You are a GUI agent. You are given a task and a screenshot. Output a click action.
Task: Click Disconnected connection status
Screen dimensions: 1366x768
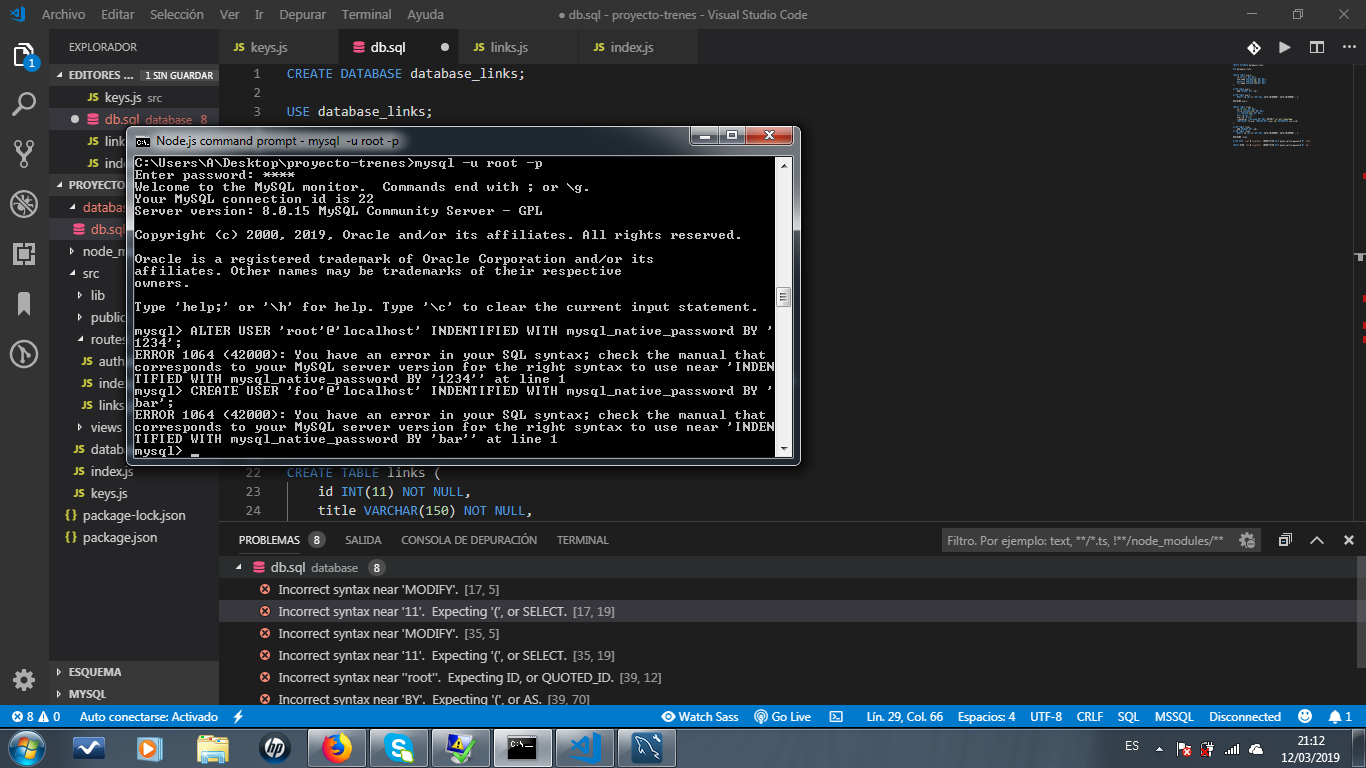click(x=1245, y=717)
